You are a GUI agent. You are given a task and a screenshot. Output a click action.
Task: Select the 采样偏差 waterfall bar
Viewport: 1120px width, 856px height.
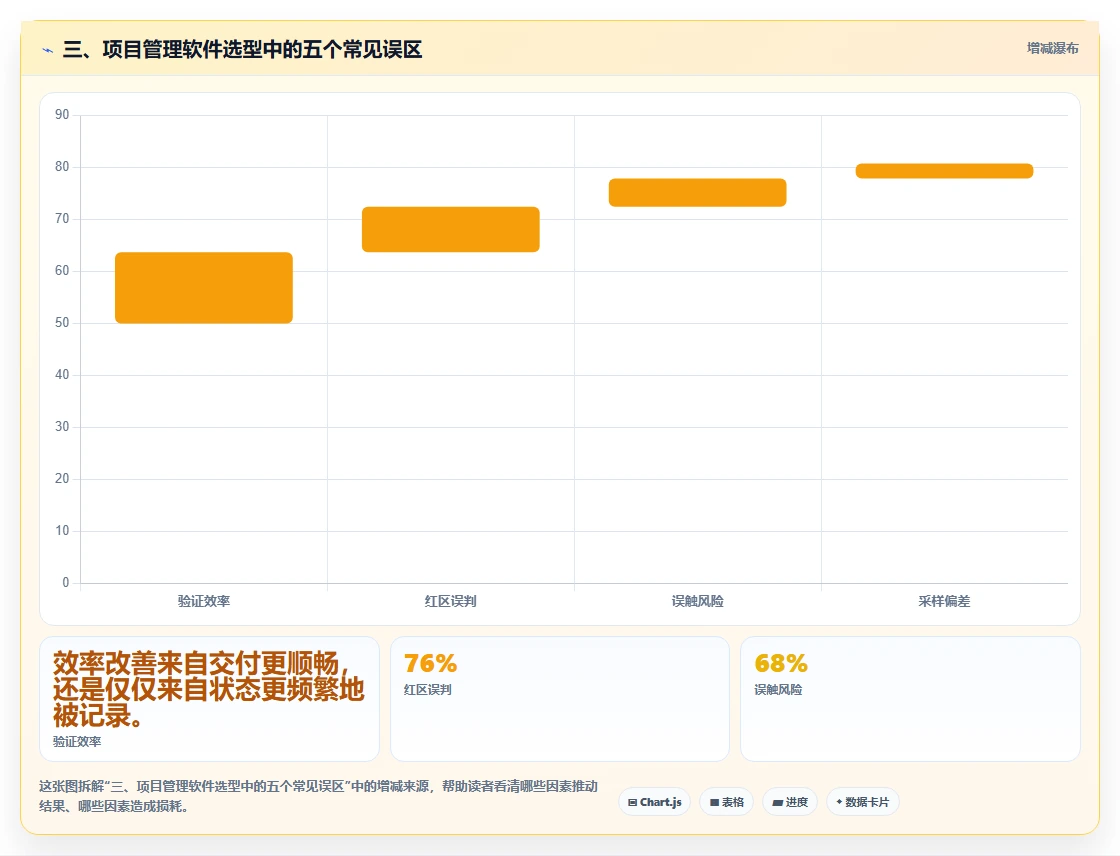[x=944, y=171]
